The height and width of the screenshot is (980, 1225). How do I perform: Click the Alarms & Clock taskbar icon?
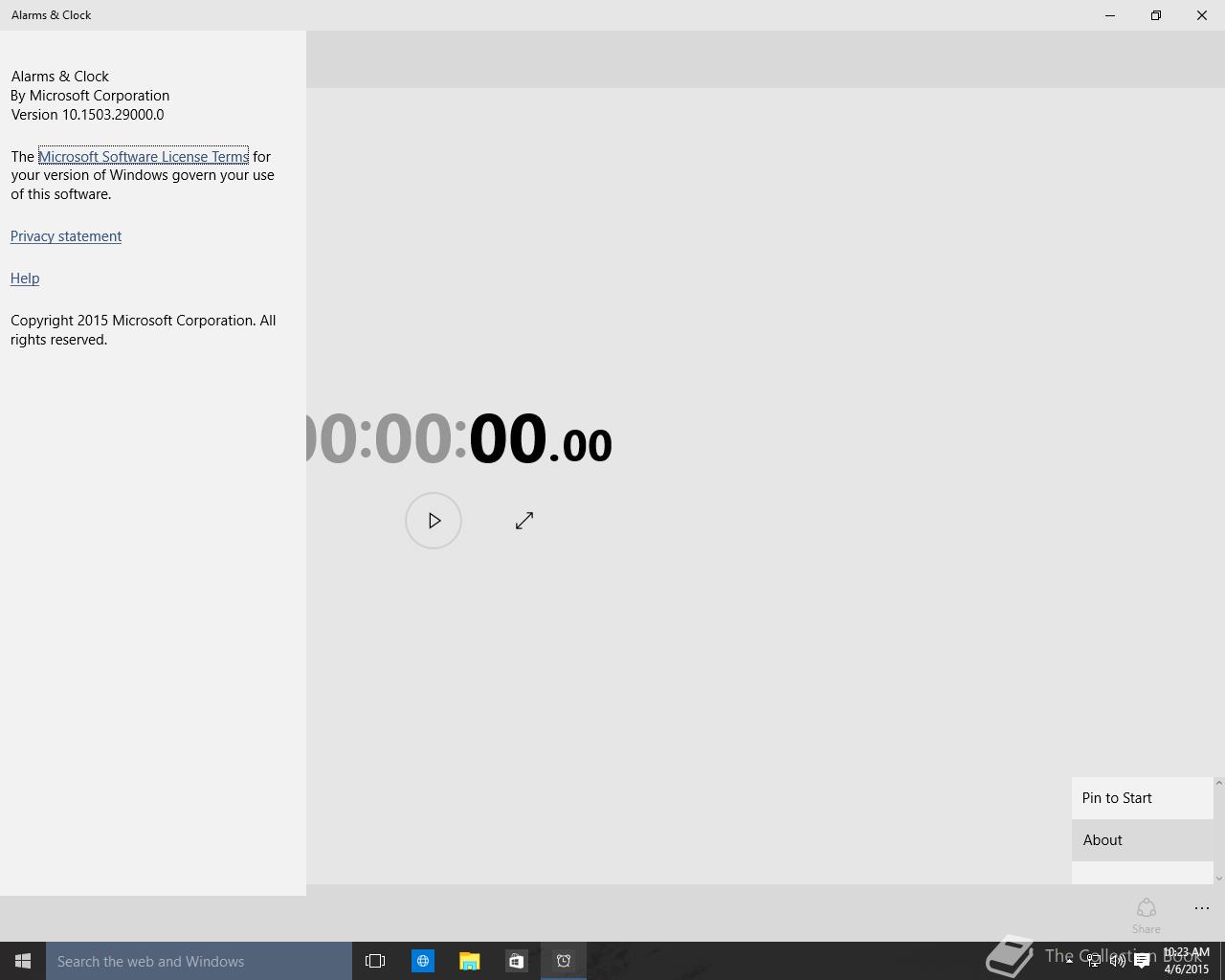tap(564, 961)
